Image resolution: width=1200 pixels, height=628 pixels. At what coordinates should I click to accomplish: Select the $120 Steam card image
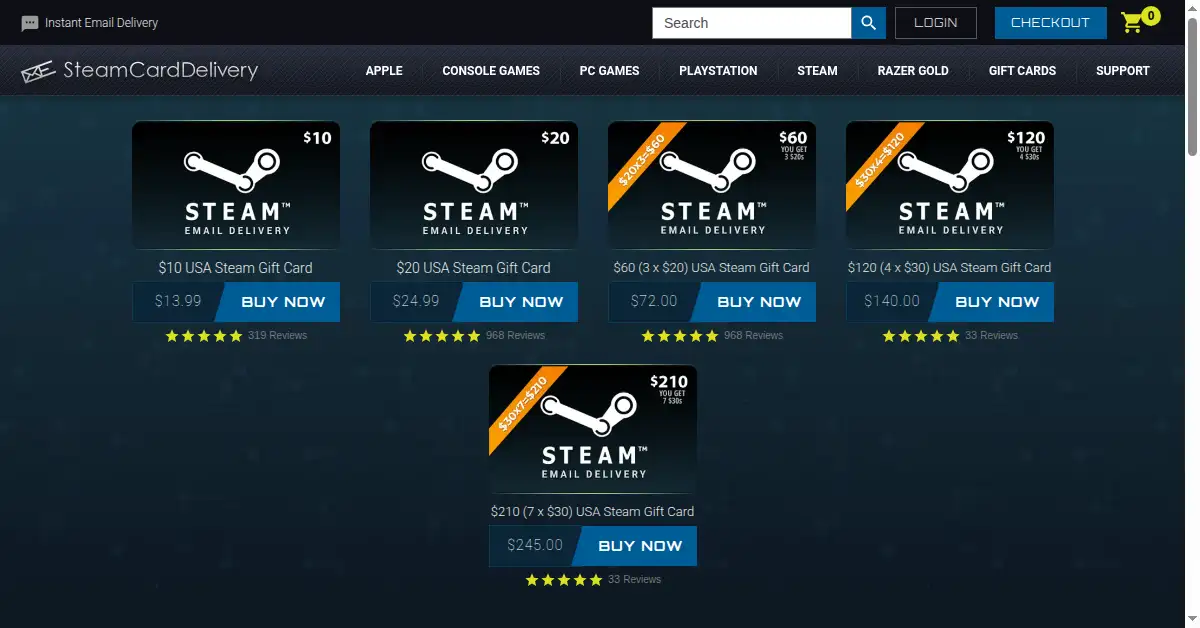950,185
